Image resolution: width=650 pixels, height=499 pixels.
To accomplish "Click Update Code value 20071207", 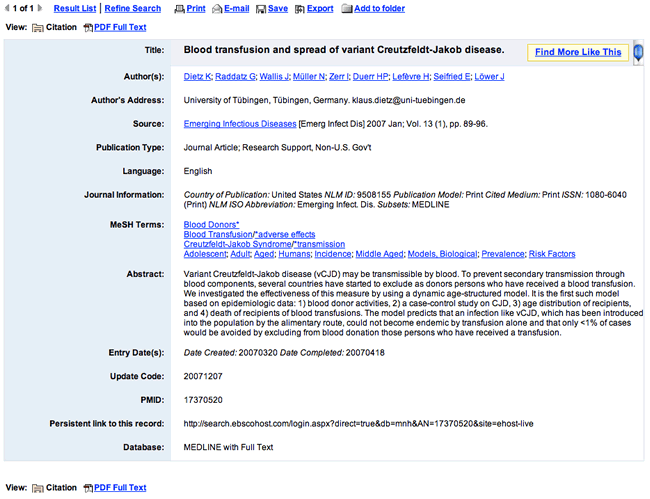I will [203, 376].
